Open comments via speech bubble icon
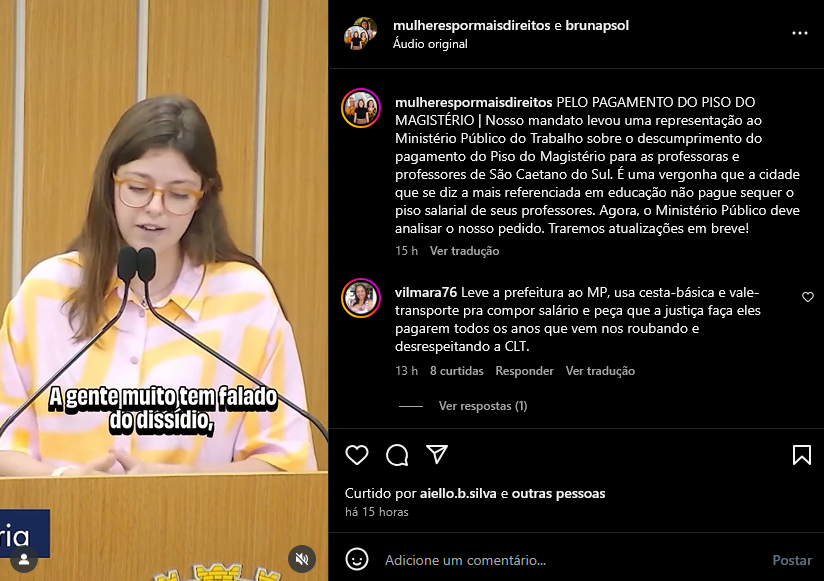This screenshot has width=824, height=581. pos(397,455)
